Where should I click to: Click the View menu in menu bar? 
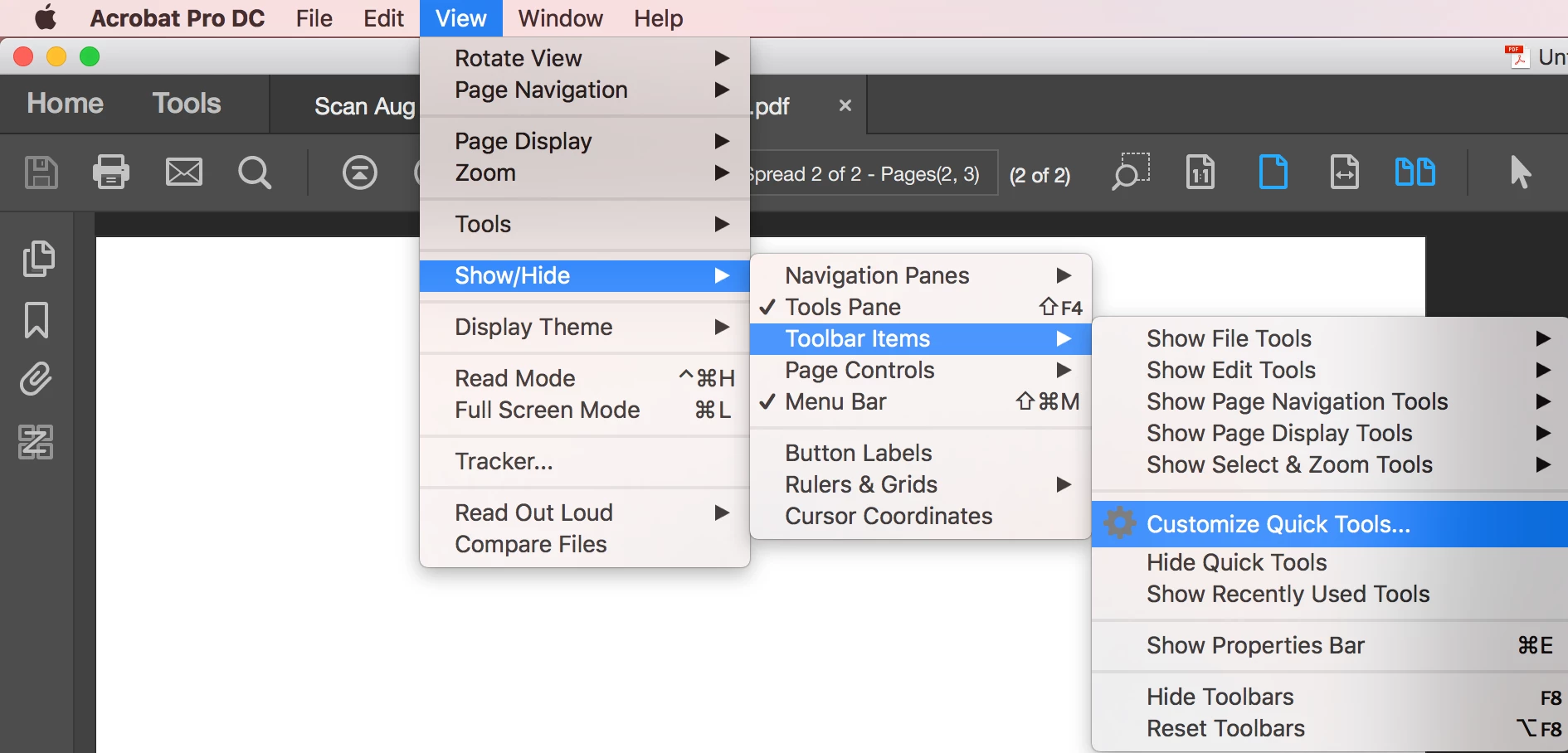tap(461, 18)
